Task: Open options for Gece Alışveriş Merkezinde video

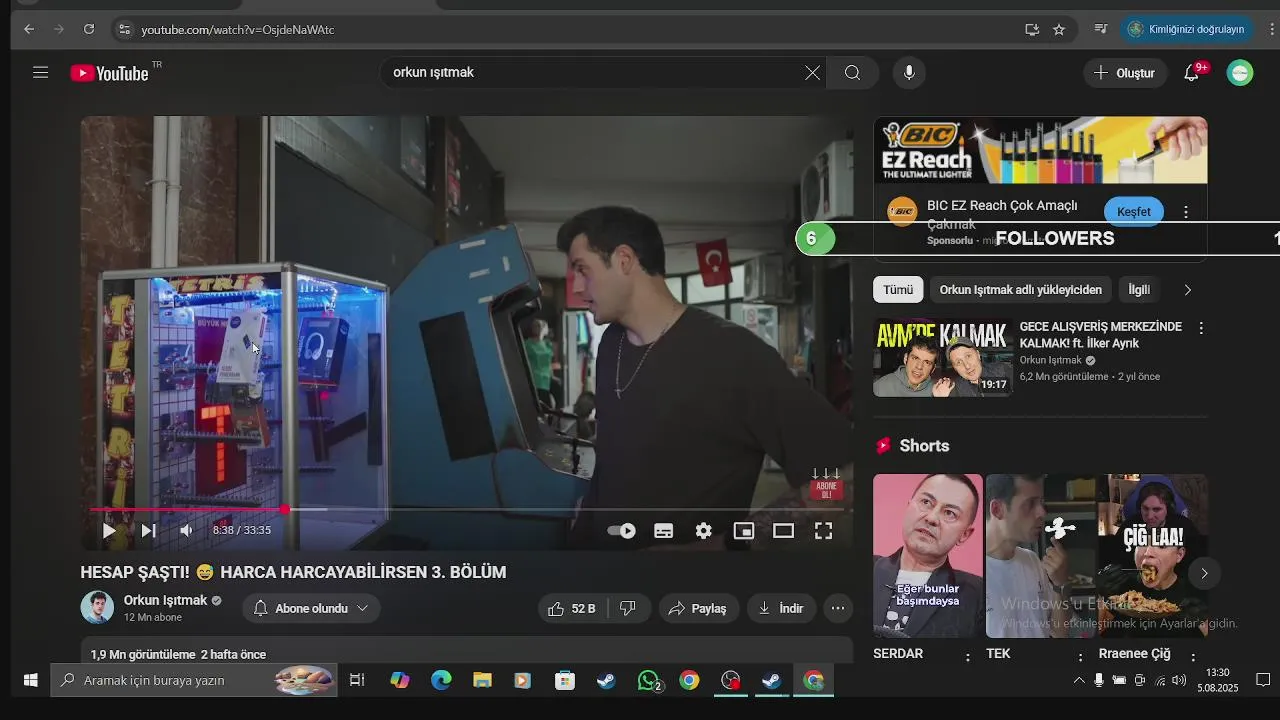Action: [1201, 328]
